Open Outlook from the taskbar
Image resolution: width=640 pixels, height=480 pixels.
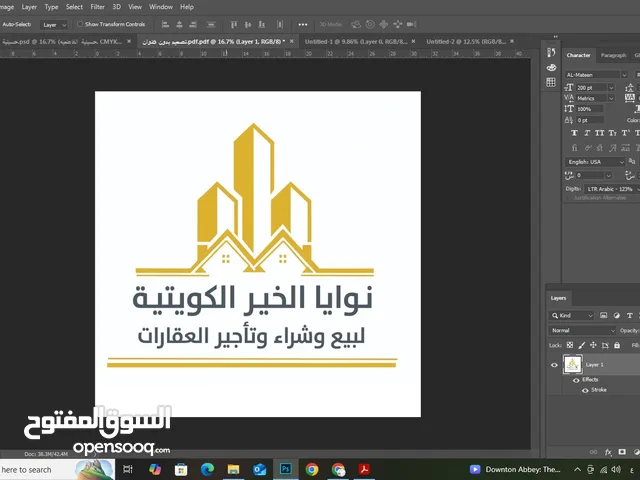[x=260, y=469]
